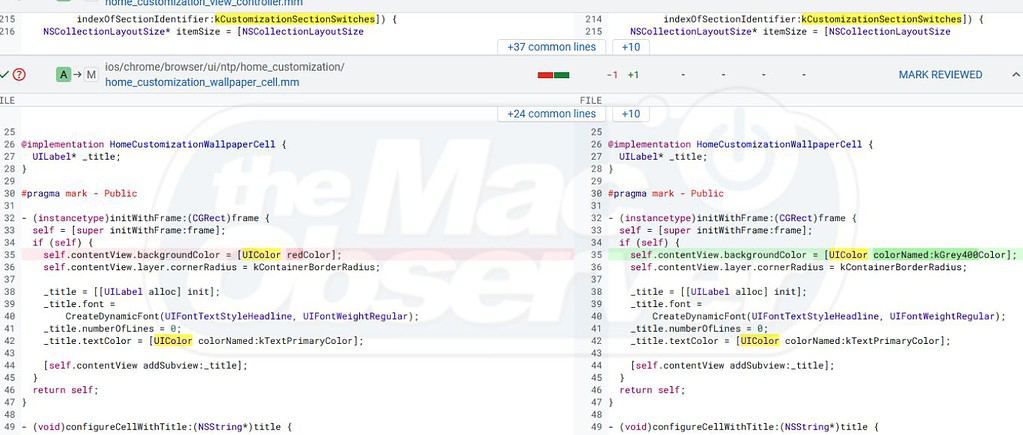Open the home_customization_wallpaper_cell.mm file link
Screen dimensions: 1023x435
click(x=222, y=82)
